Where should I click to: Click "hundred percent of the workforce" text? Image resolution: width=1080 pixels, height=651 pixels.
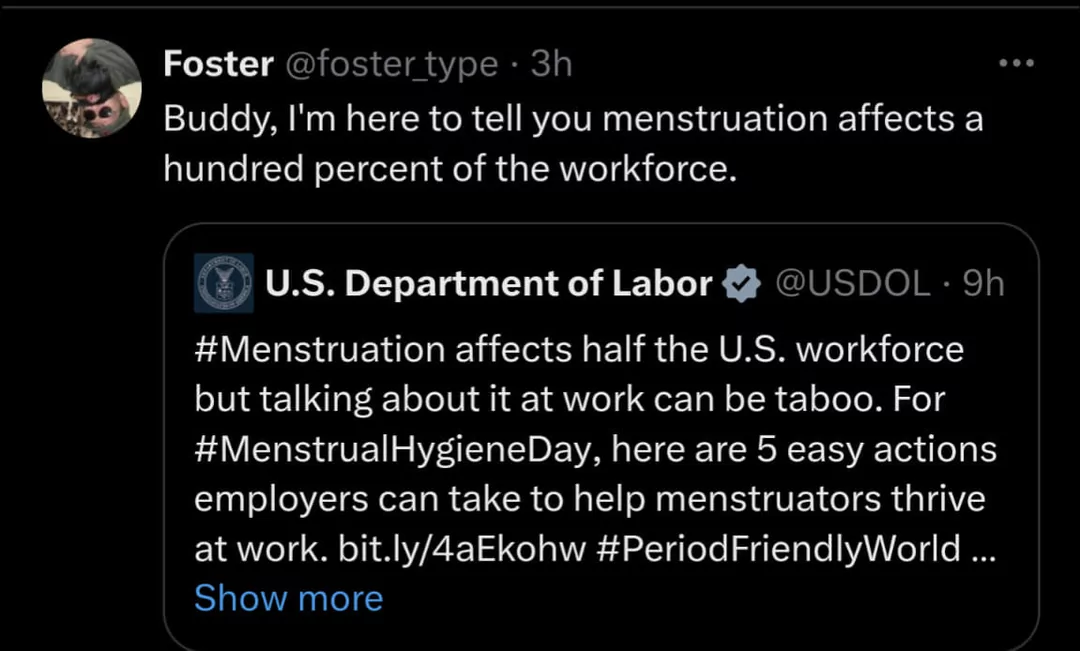[x=449, y=168]
